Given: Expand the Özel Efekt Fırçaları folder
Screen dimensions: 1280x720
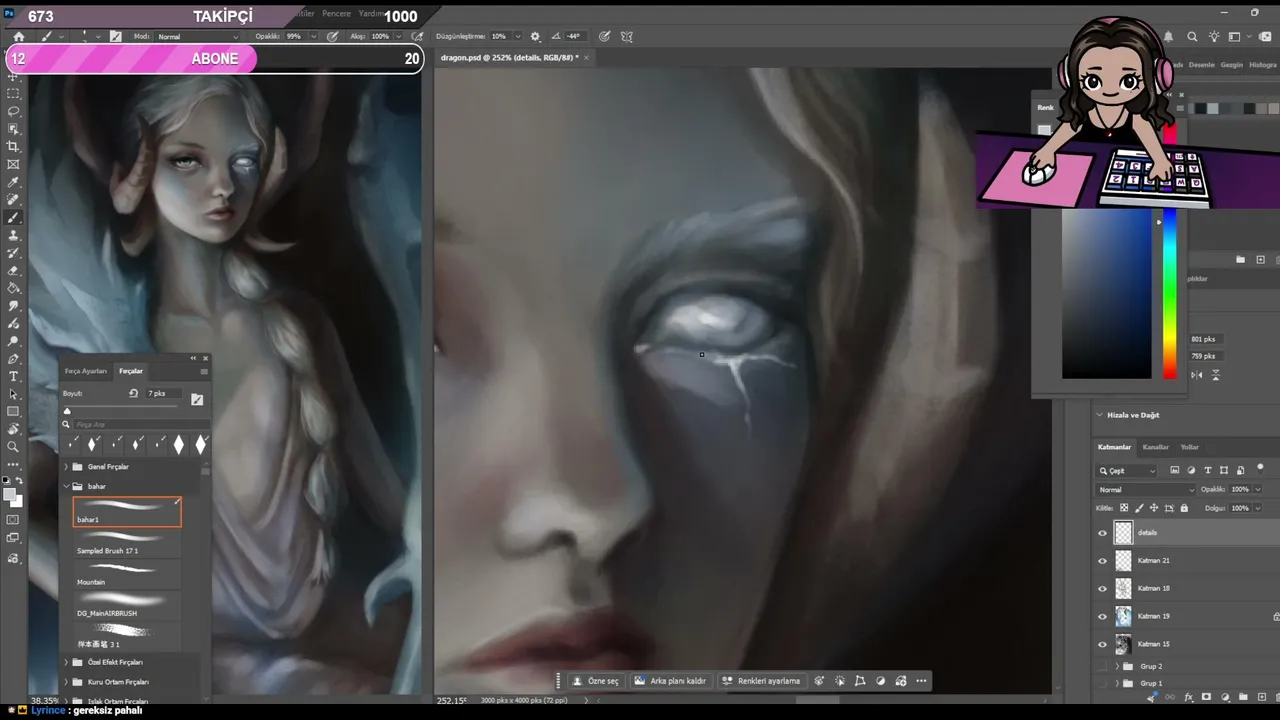Looking at the screenshot, I should pos(66,663).
